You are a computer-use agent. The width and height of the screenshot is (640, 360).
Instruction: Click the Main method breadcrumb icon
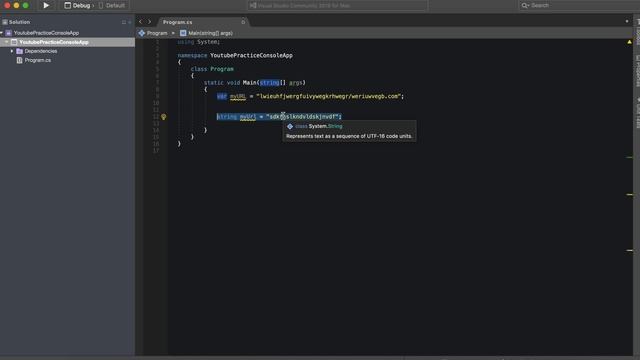[183, 33]
